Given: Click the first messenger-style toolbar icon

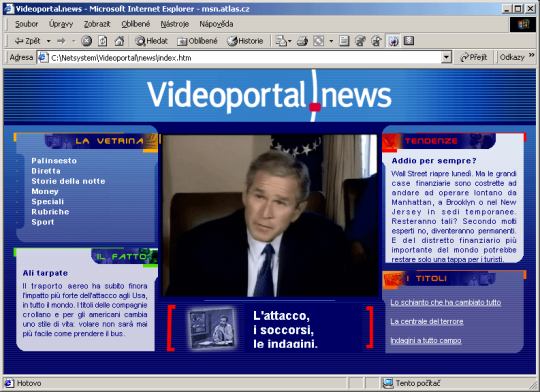Looking at the screenshot, I should point(360,41).
